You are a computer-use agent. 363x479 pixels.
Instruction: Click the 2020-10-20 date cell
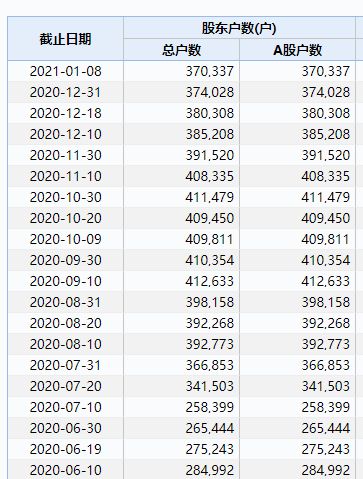tap(65, 218)
